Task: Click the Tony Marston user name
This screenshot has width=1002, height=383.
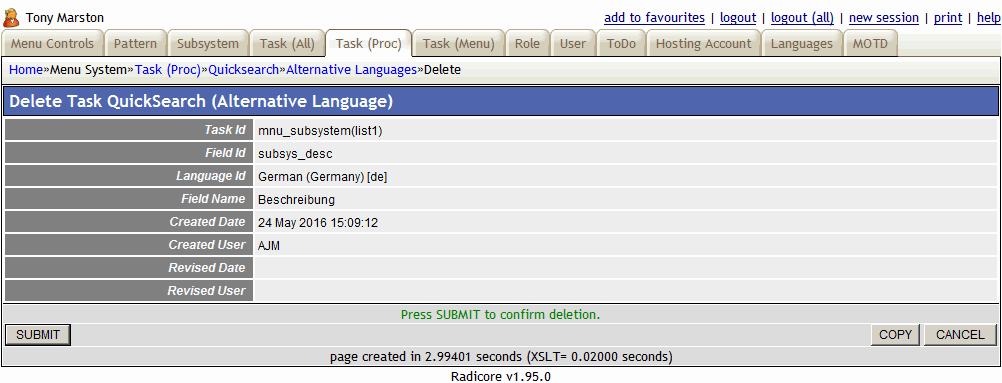Action: coord(65,18)
